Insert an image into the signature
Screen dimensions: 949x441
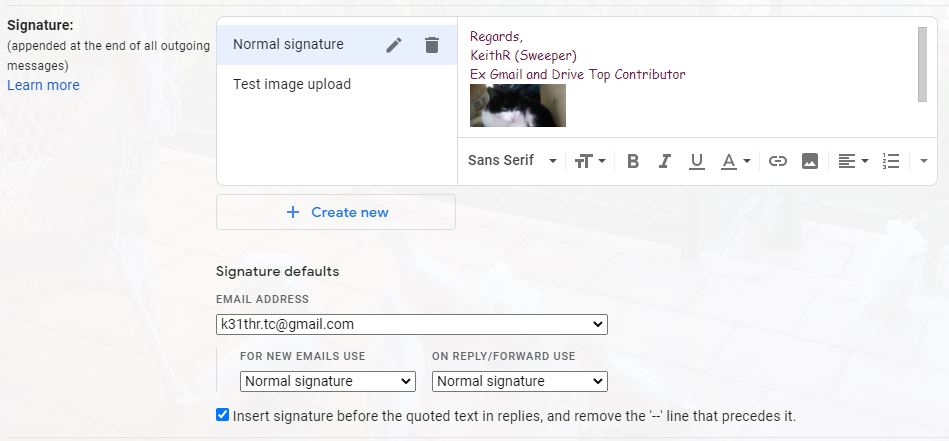pyautogui.click(x=810, y=161)
